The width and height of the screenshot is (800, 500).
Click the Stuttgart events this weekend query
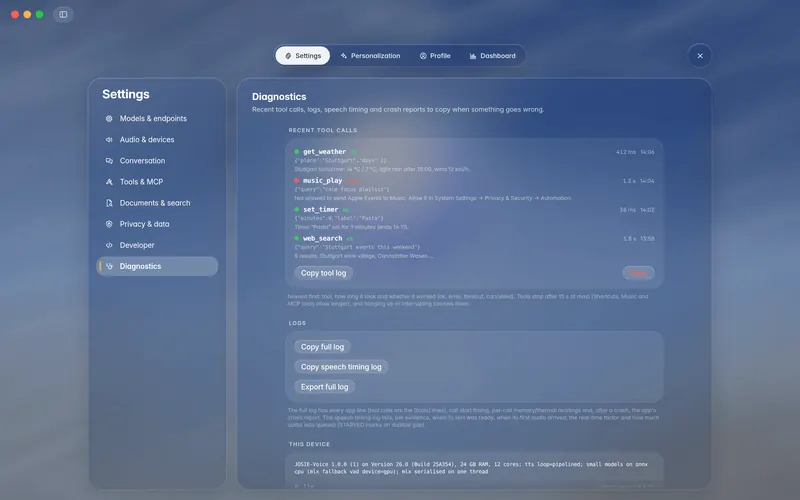(357, 247)
